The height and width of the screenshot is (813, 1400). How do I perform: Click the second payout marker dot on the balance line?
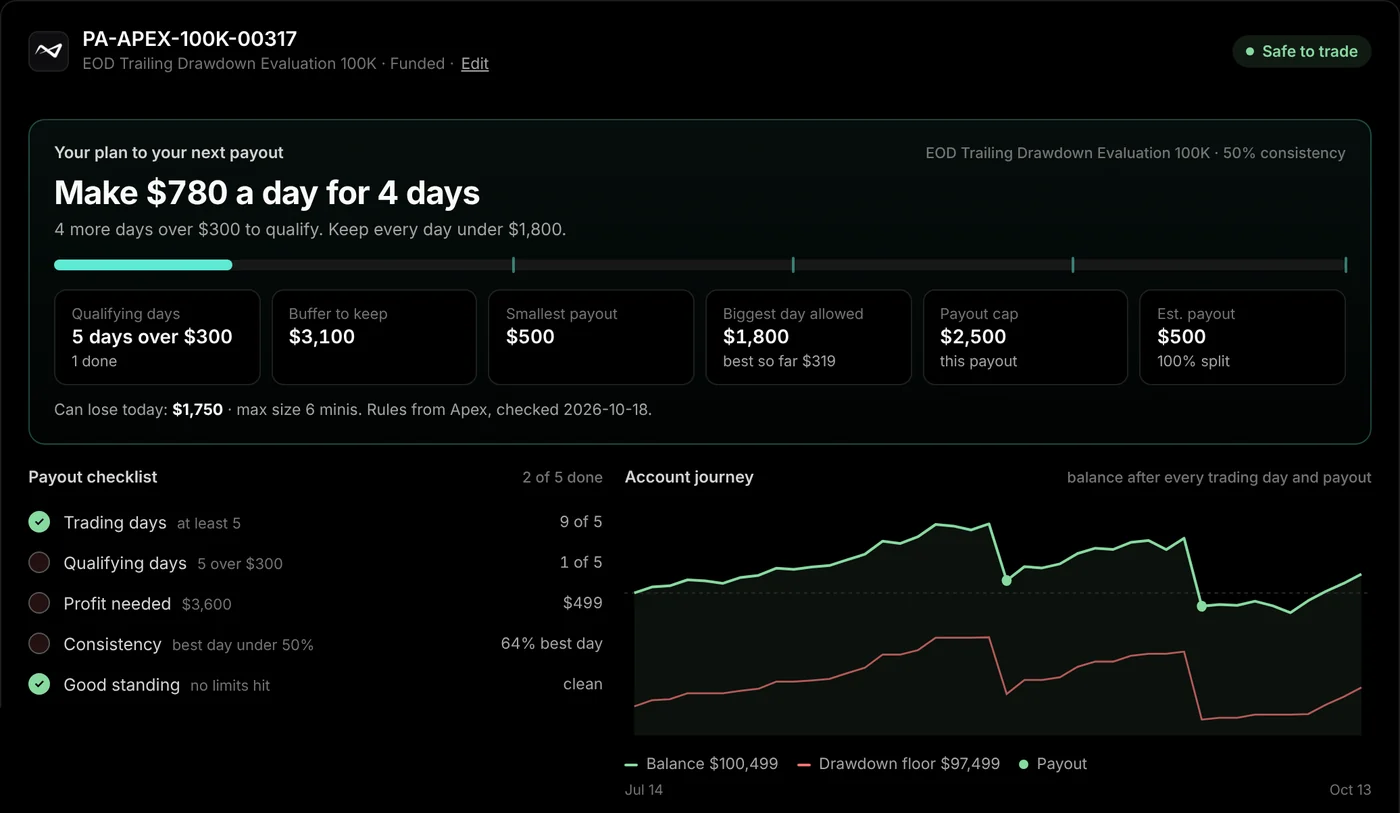pyautogui.click(x=1201, y=606)
